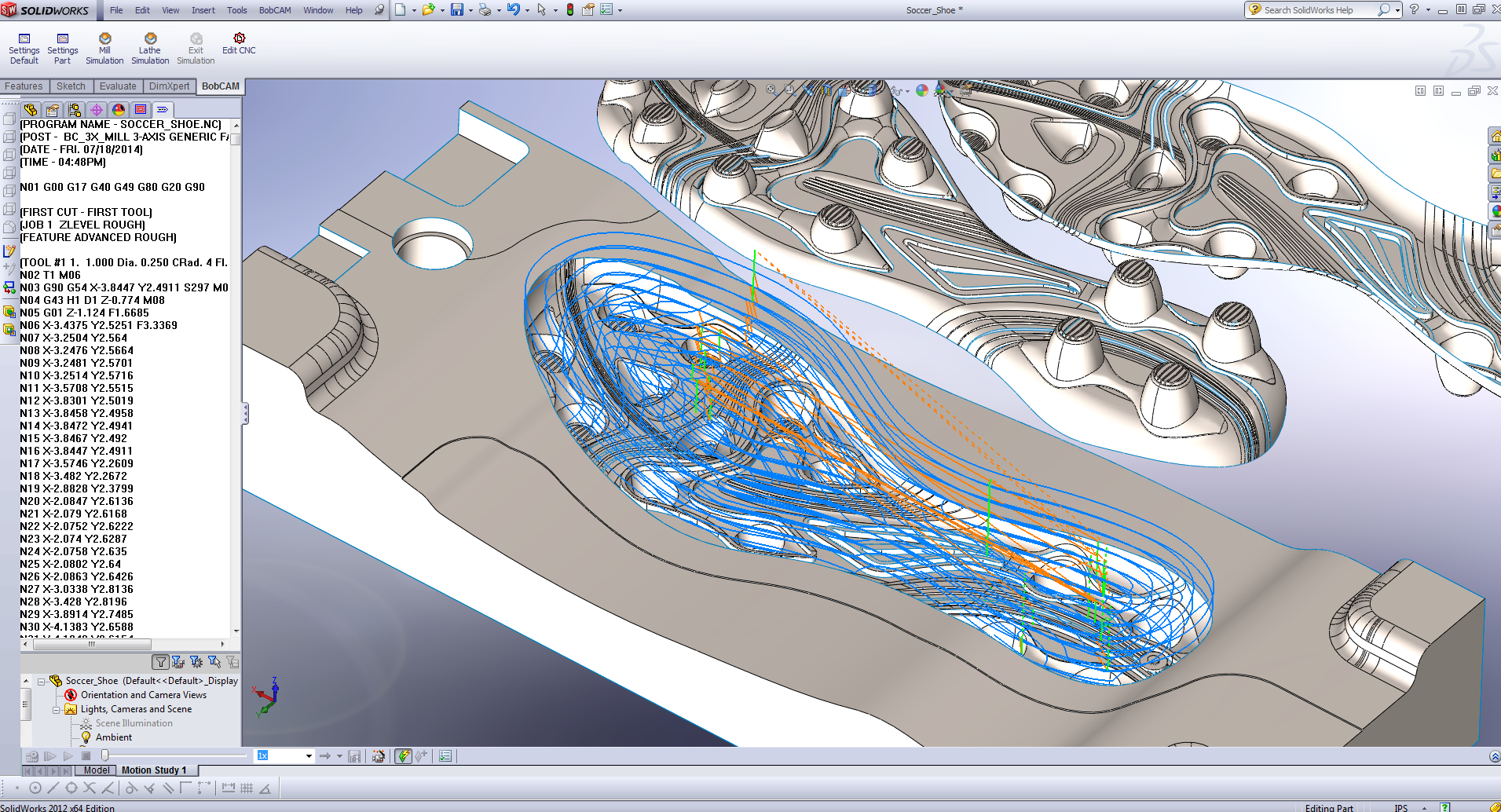Open the BobCAM menu in menu bar

tap(275, 10)
